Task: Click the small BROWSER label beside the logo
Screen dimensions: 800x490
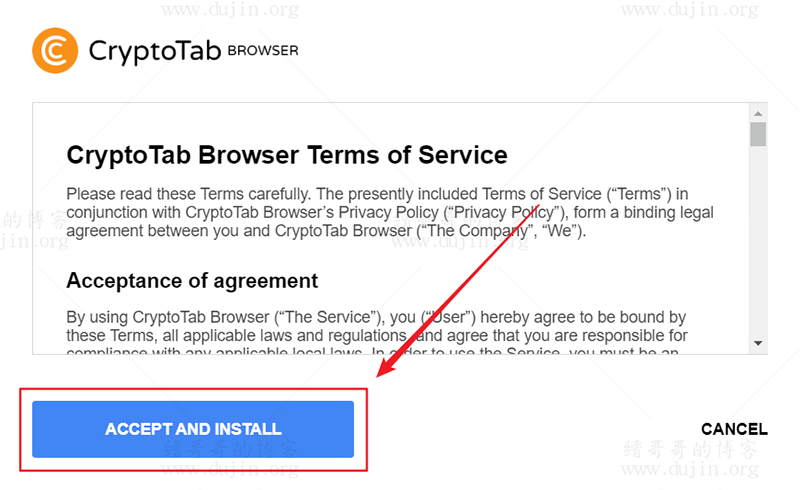Action: [x=263, y=51]
